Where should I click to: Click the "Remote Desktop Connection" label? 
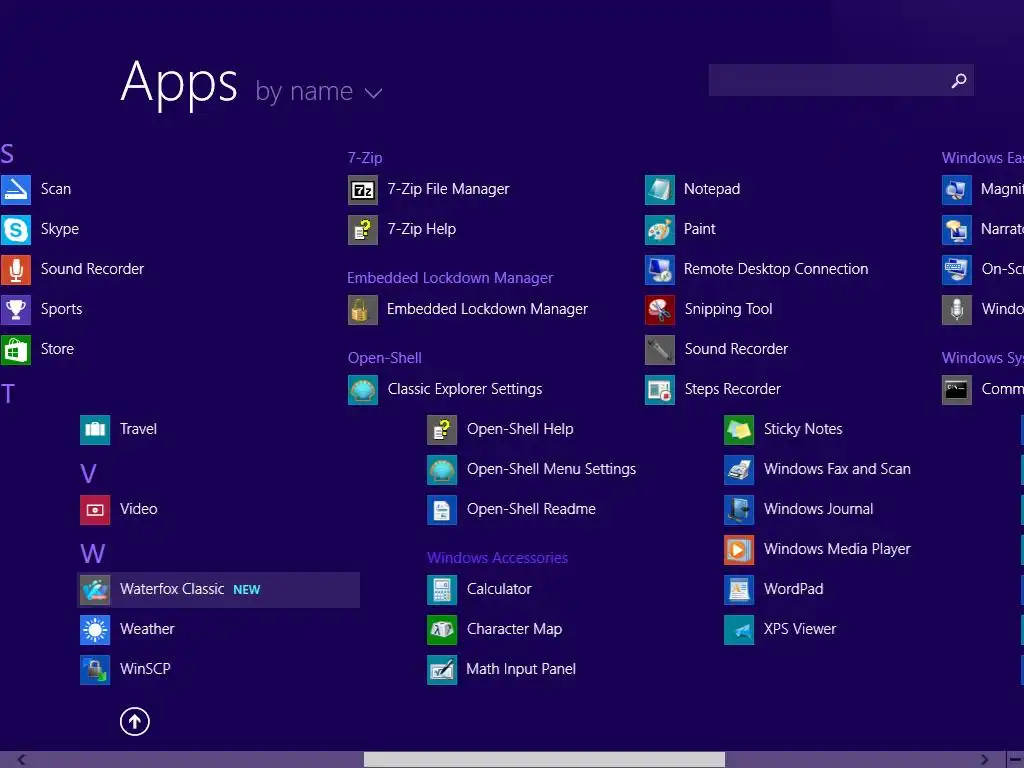776,269
